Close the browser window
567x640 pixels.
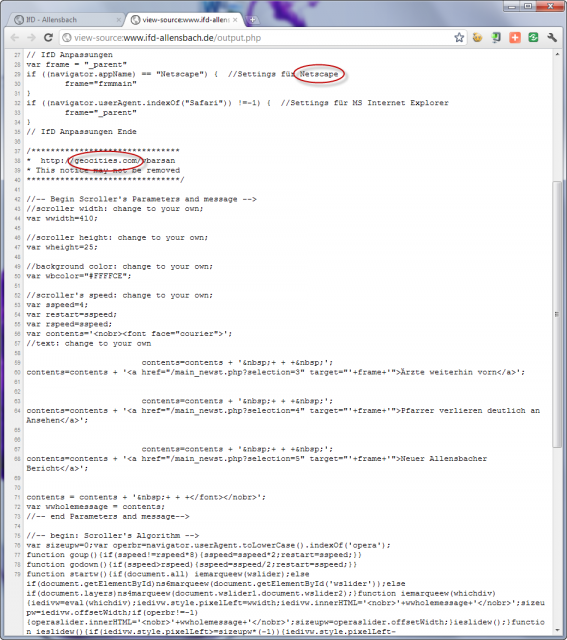(x=550, y=6)
